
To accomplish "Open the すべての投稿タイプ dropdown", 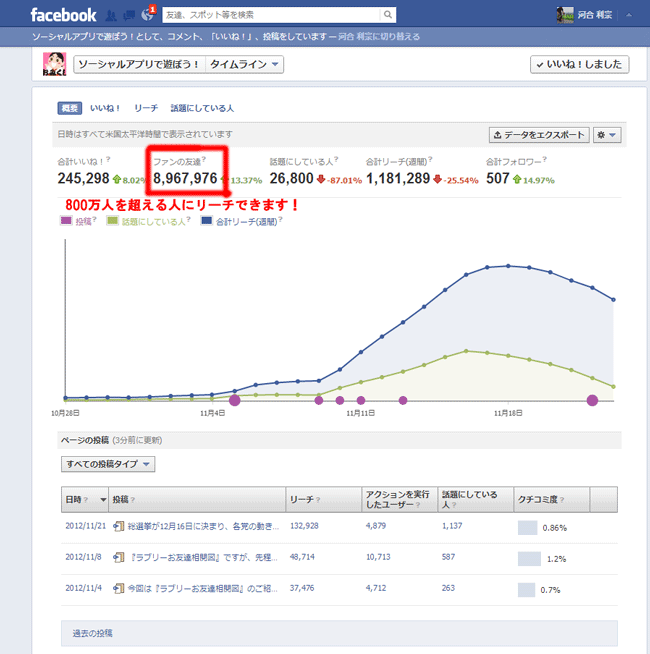I will pos(108,464).
